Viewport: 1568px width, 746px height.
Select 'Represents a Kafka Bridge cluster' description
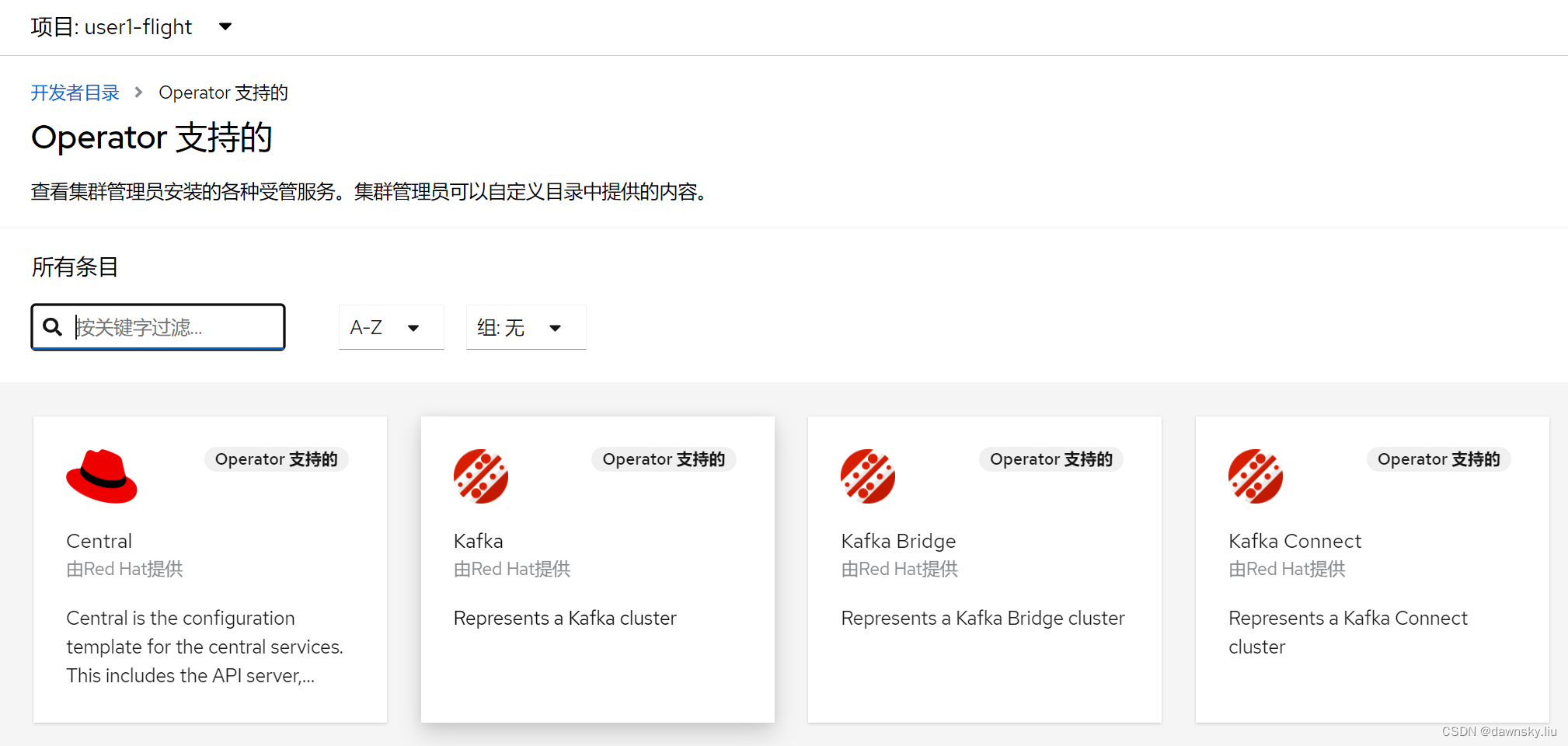pos(983,619)
